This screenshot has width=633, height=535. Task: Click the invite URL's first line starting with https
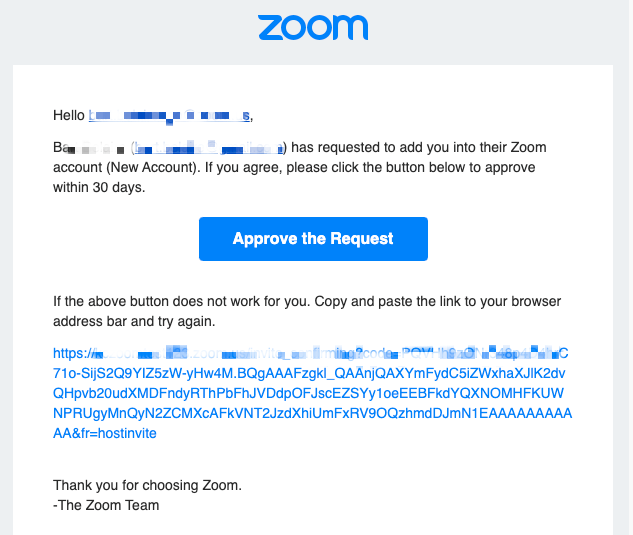310,353
